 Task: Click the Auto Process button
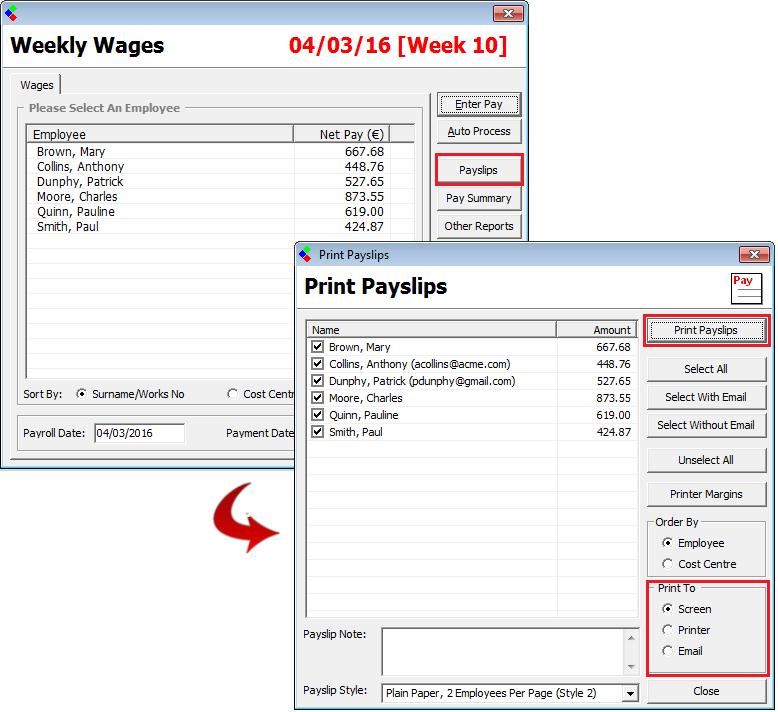coord(479,132)
